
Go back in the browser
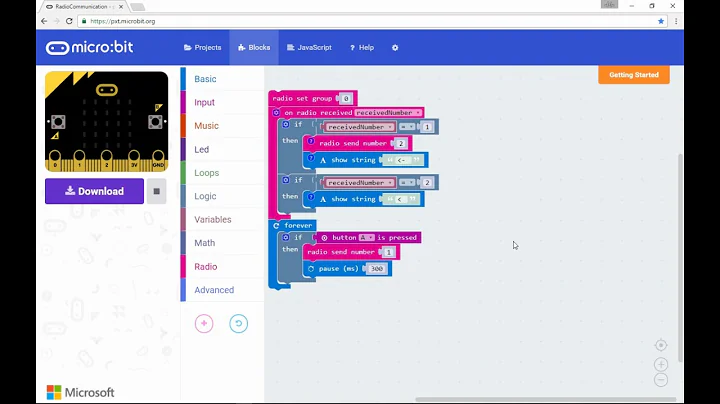(44, 21)
